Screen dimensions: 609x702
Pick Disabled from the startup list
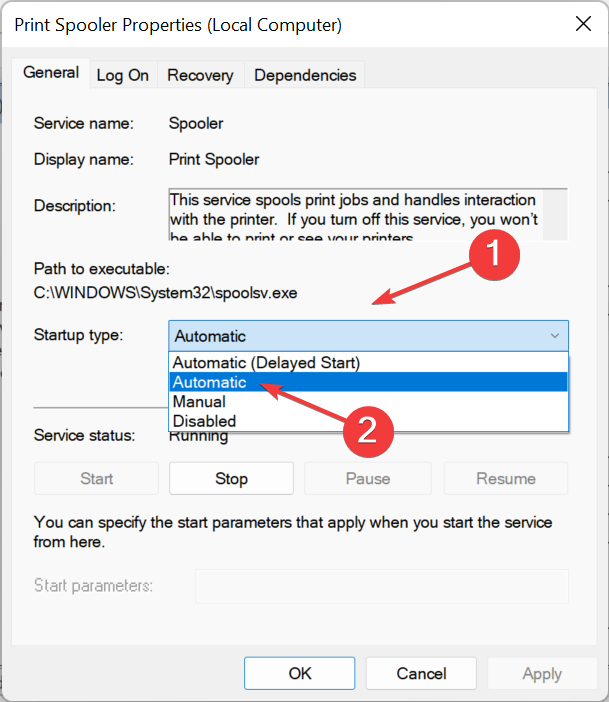[204, 421]
